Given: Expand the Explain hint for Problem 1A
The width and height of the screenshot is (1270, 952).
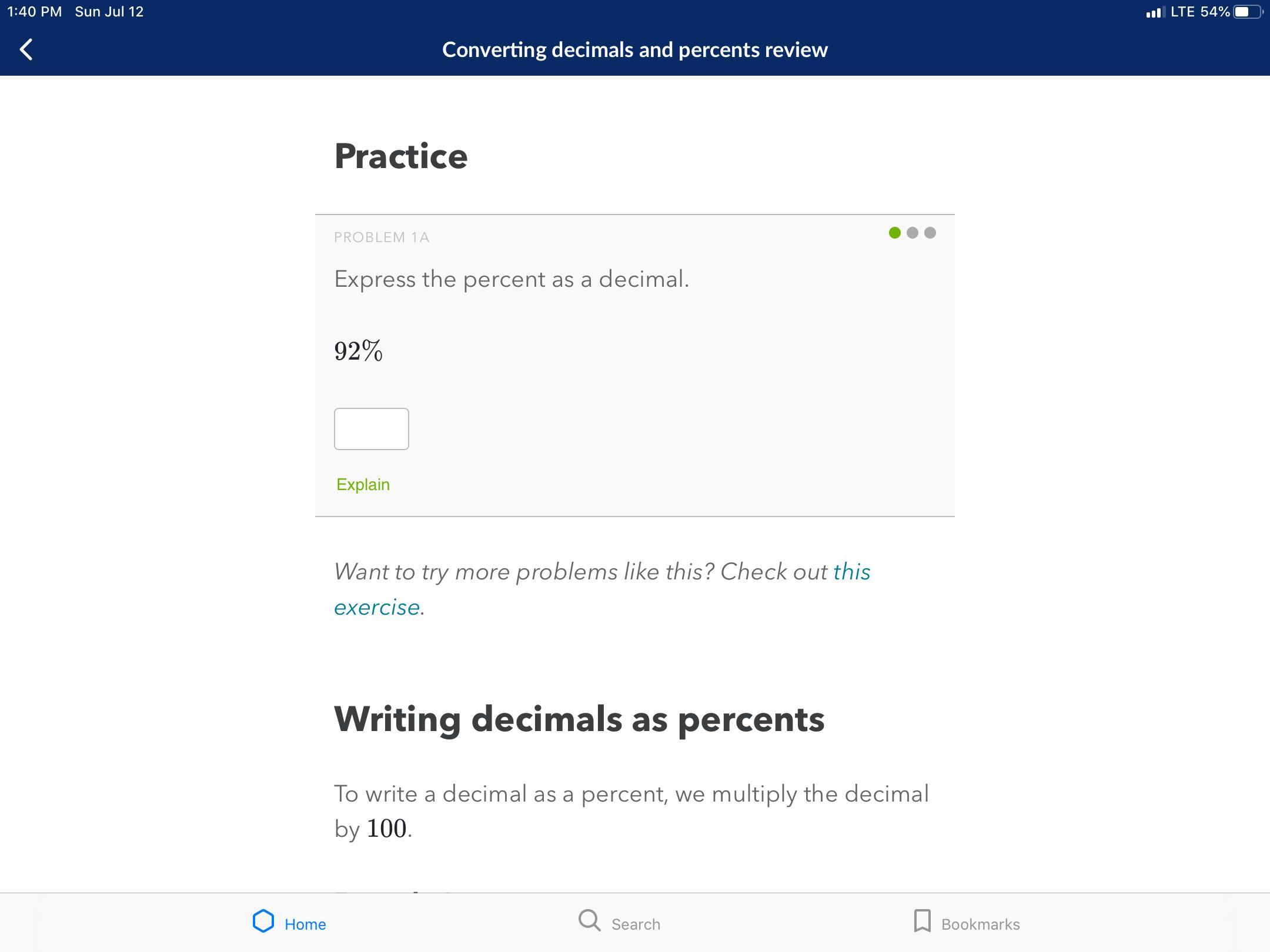Looking at the screenshot, I should pos(363,484).
